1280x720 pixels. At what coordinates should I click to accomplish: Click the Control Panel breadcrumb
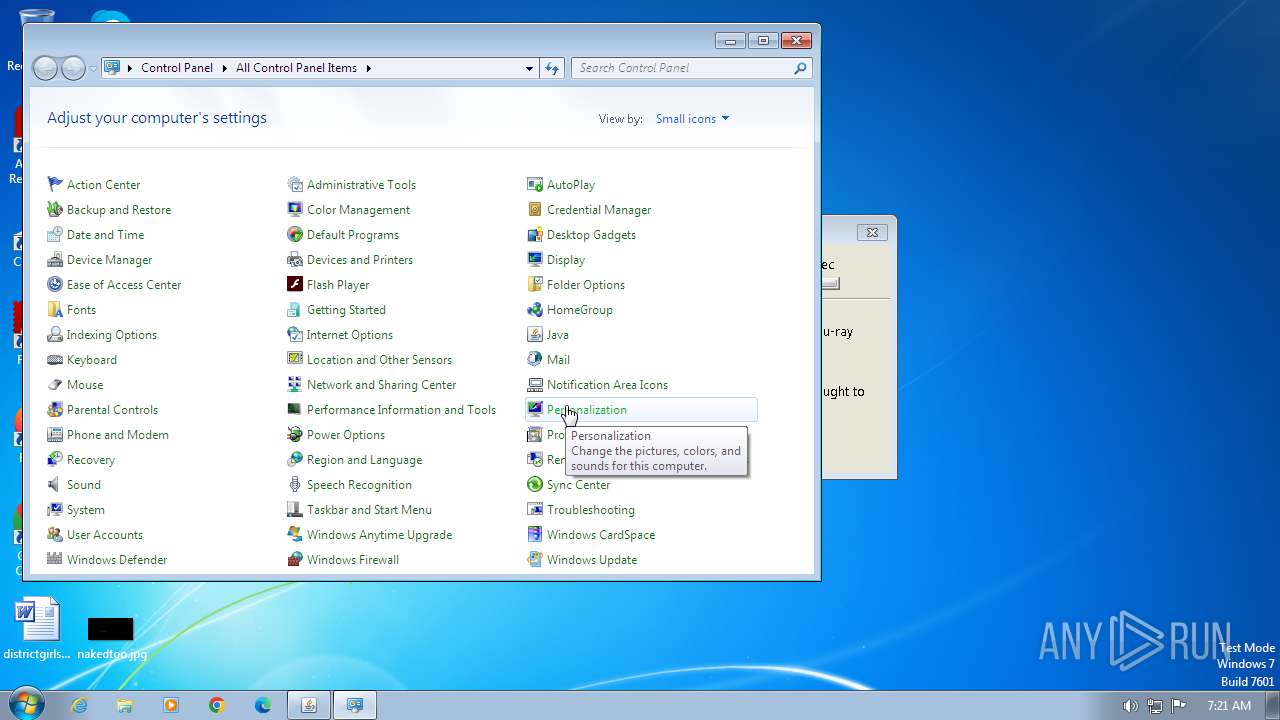coord(177,68)
